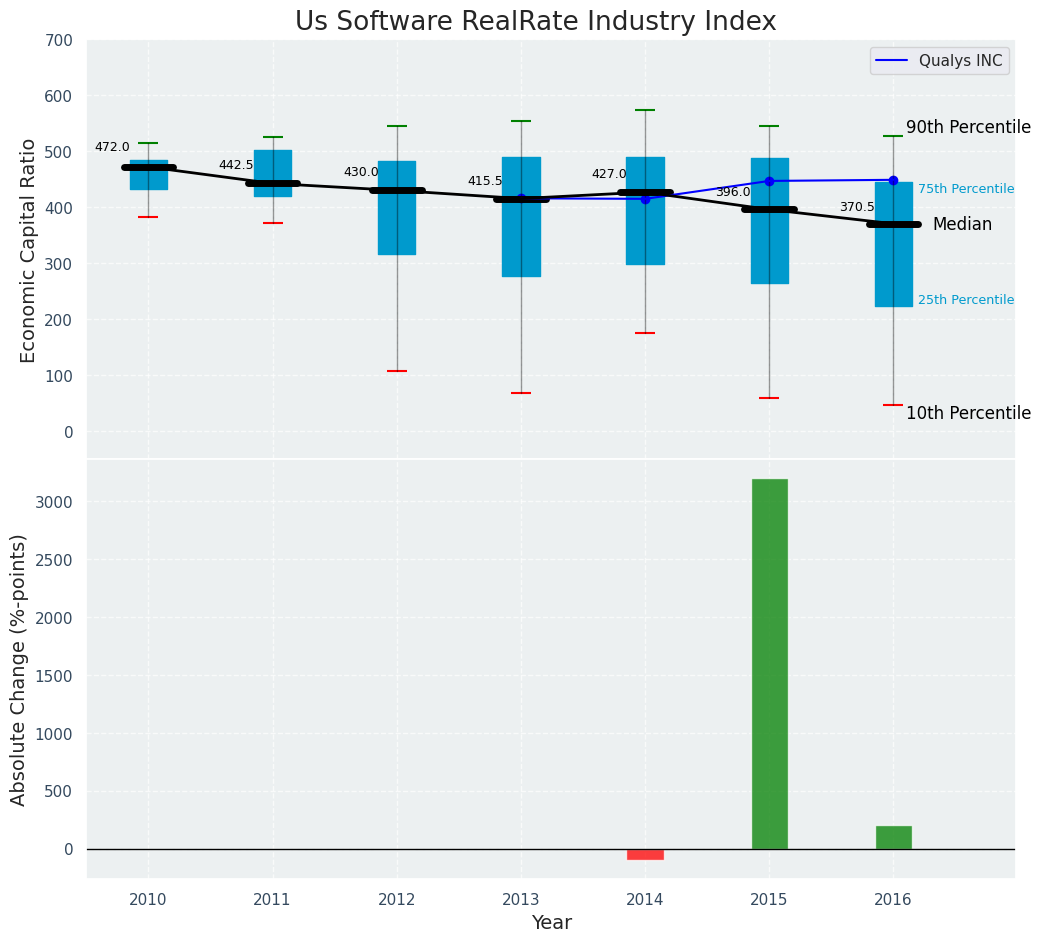This screenshot has width=1041, height=942.
Task: Click the 2014 Qualys blue data point
Action: (x=645, y=199)
